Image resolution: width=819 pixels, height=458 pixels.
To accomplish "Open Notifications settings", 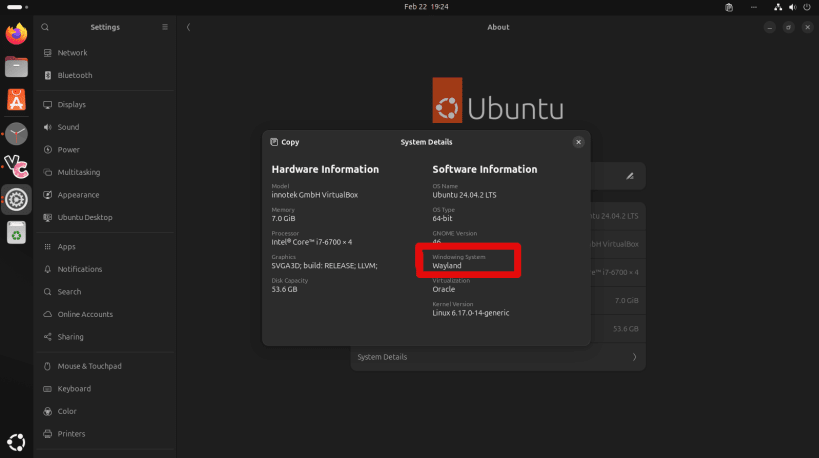I will coord(106,269).
